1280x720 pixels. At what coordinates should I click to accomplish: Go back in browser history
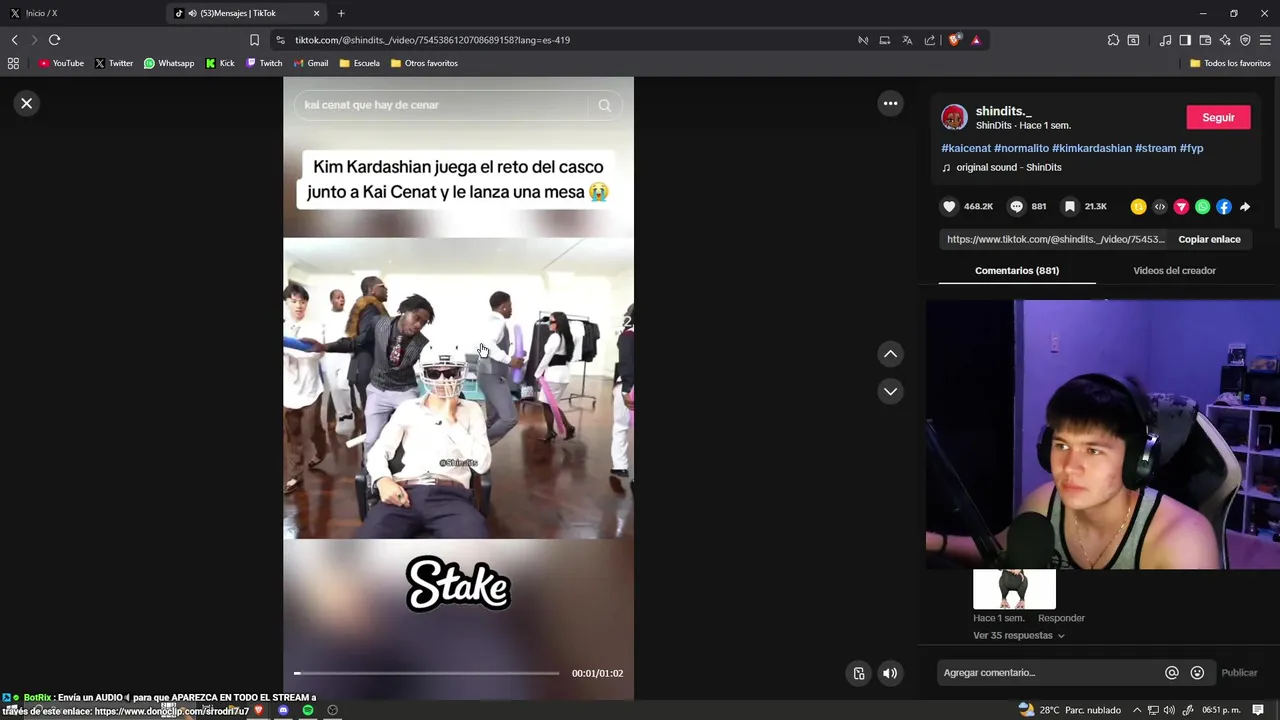point(14,40)
